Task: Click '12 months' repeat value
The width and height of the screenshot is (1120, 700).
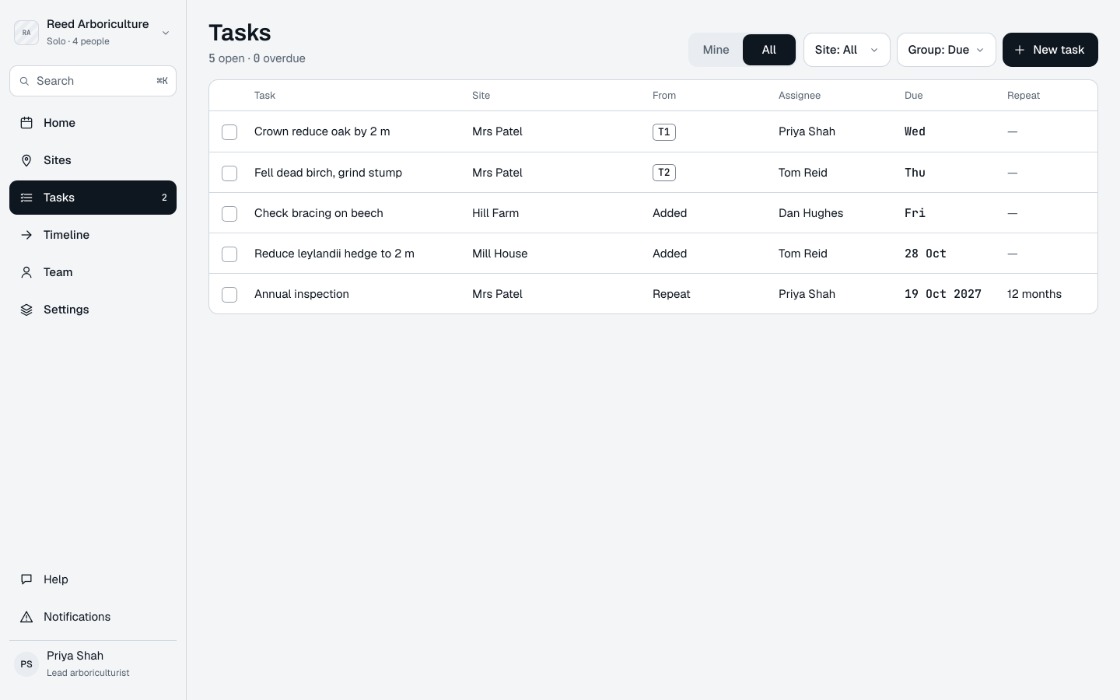Action: pyautogui.click(x=1034, y=294)
